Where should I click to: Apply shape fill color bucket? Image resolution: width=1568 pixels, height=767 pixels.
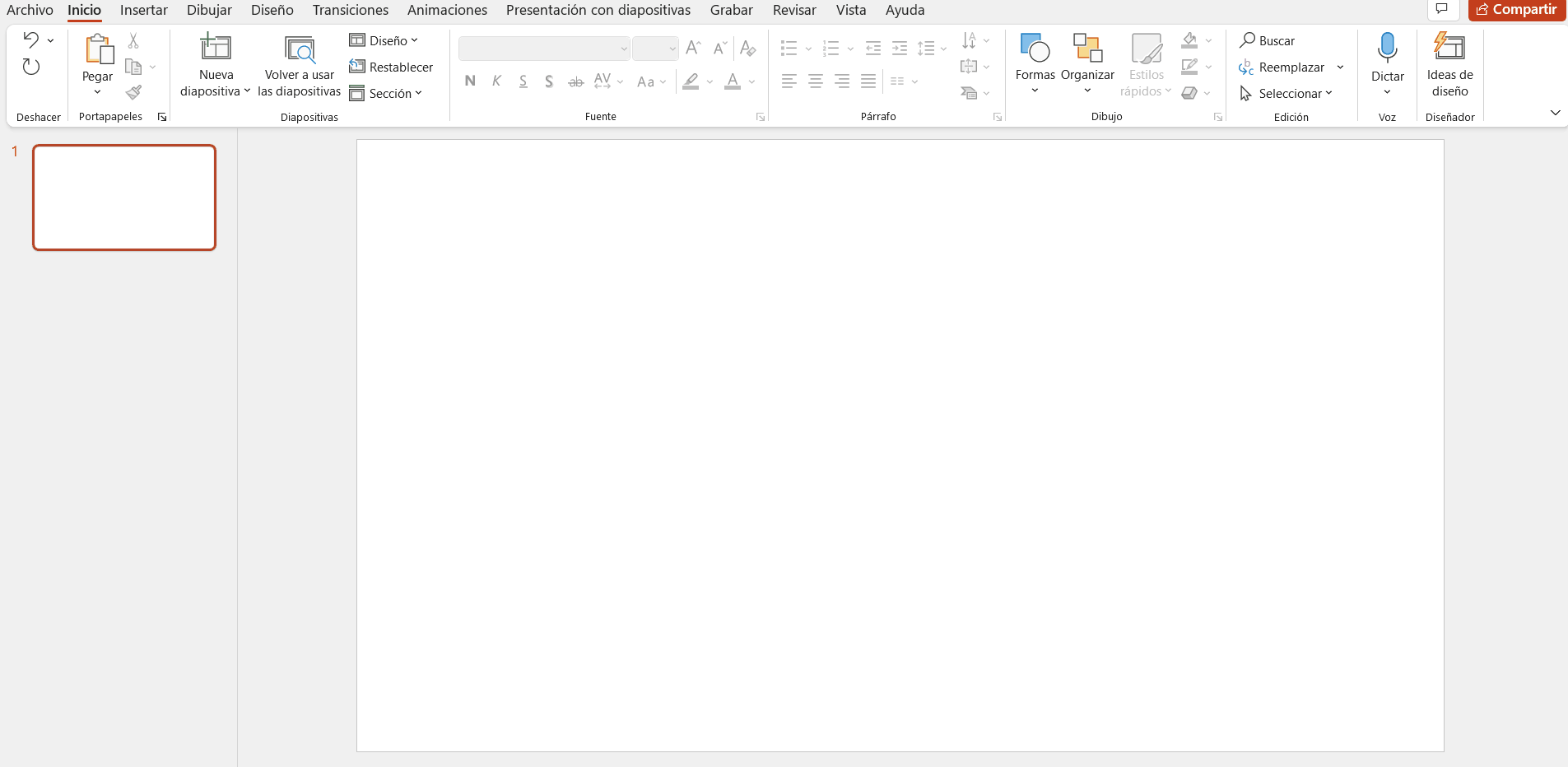tap(1189, 40)
